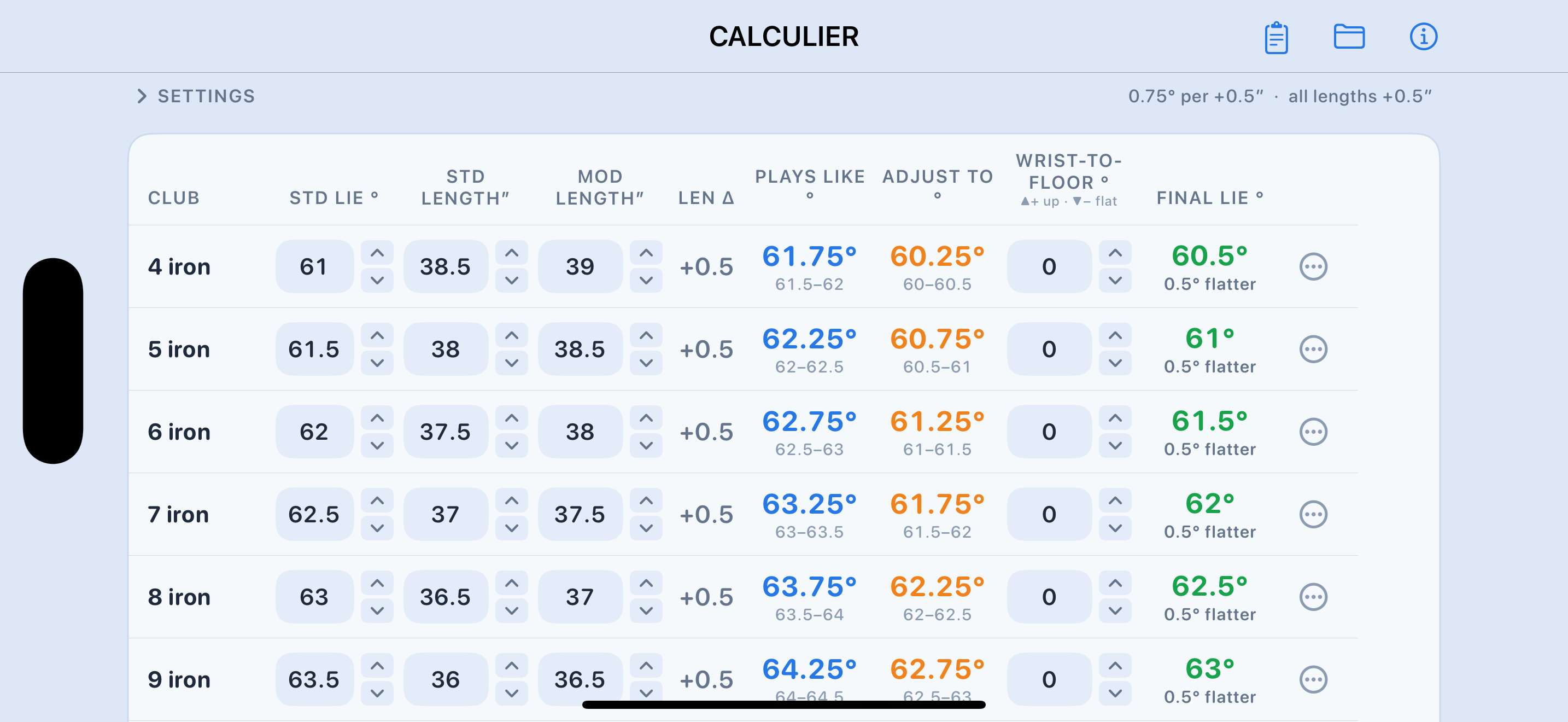The image size is (1568, 722).
Task: Increase 7 iron std length
Action: pos(512,500)
